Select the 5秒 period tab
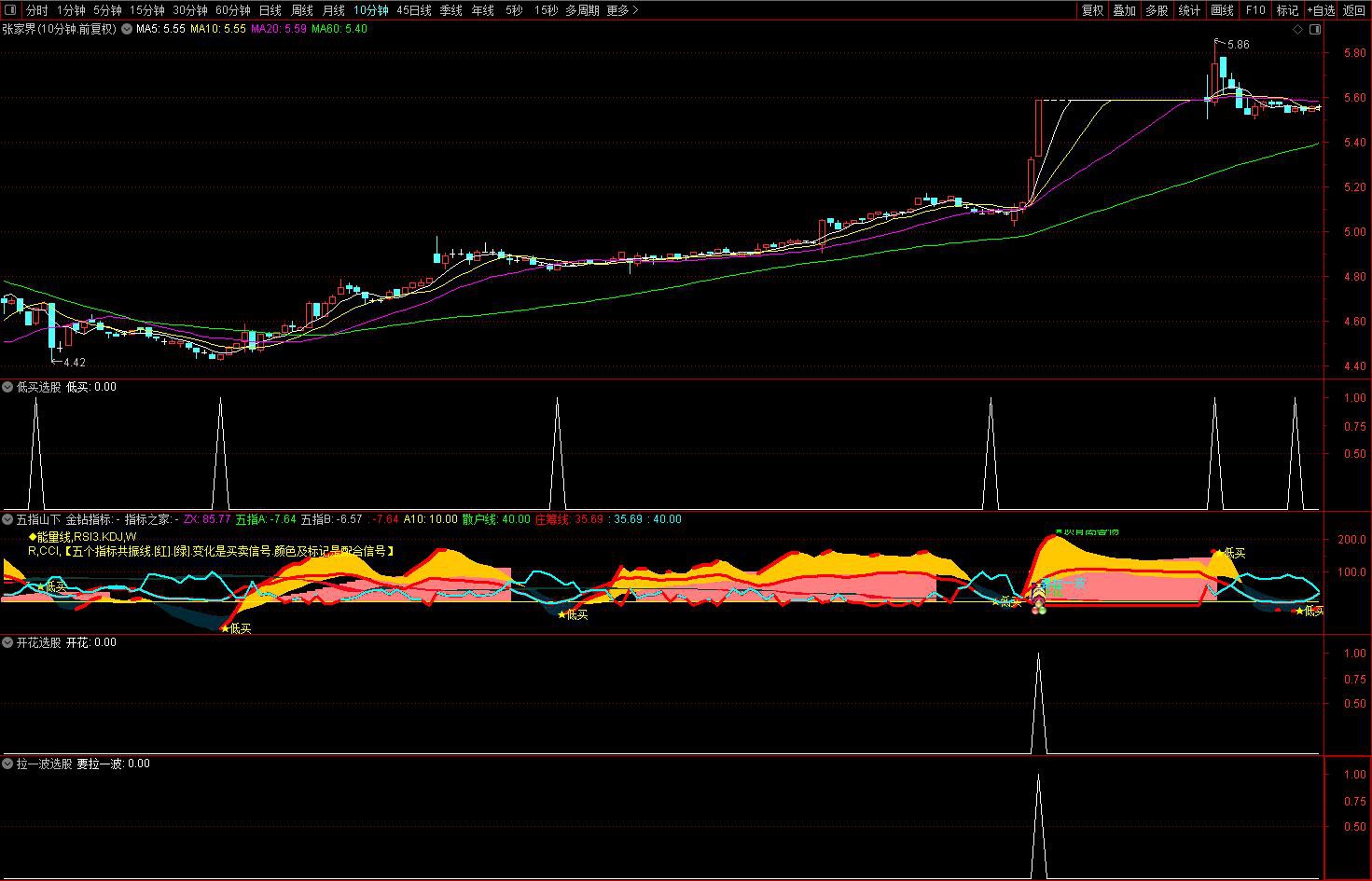 [514, 10]
